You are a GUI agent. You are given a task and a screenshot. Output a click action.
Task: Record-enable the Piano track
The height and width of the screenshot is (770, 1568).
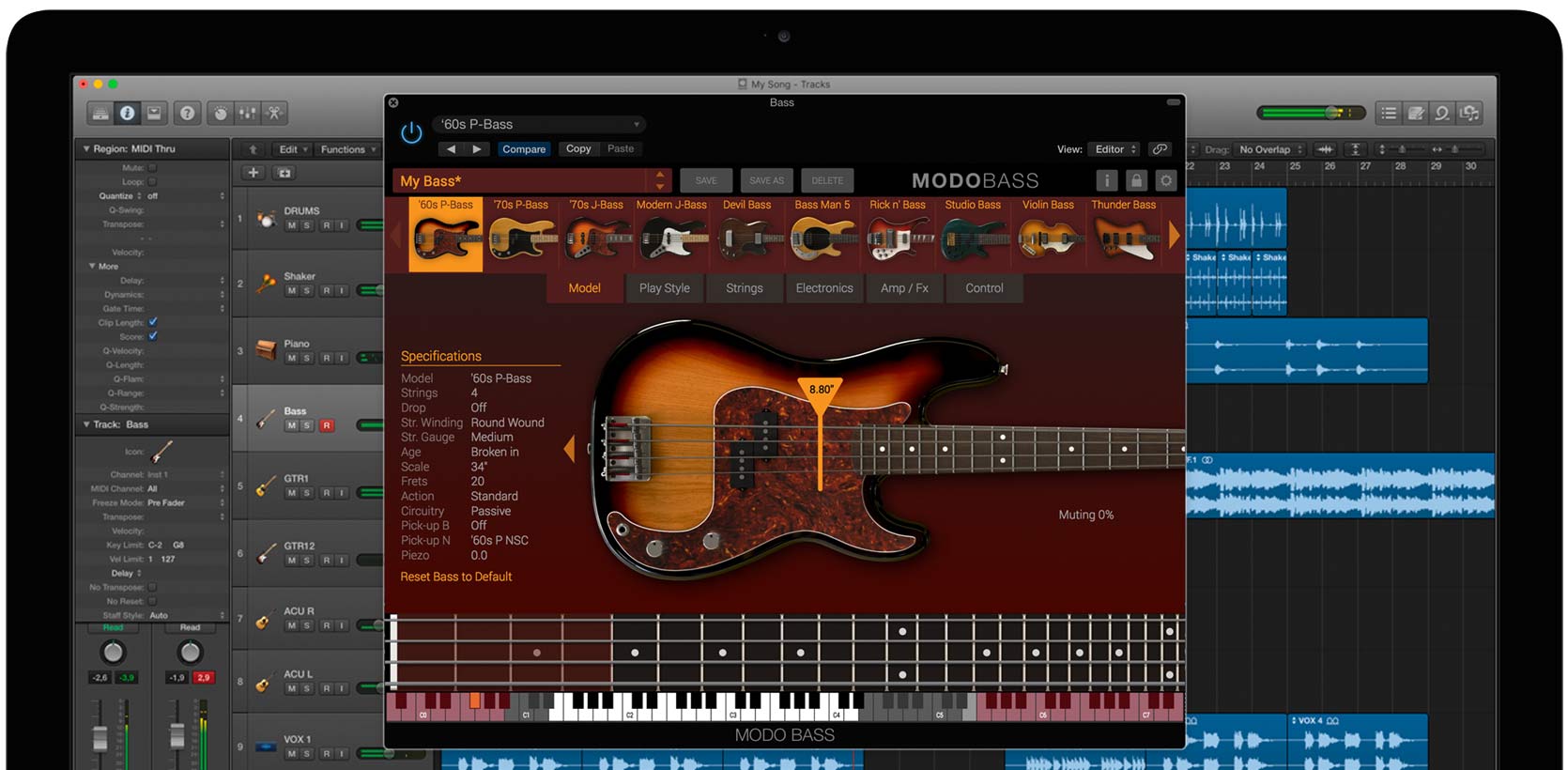tap(327, 358)
